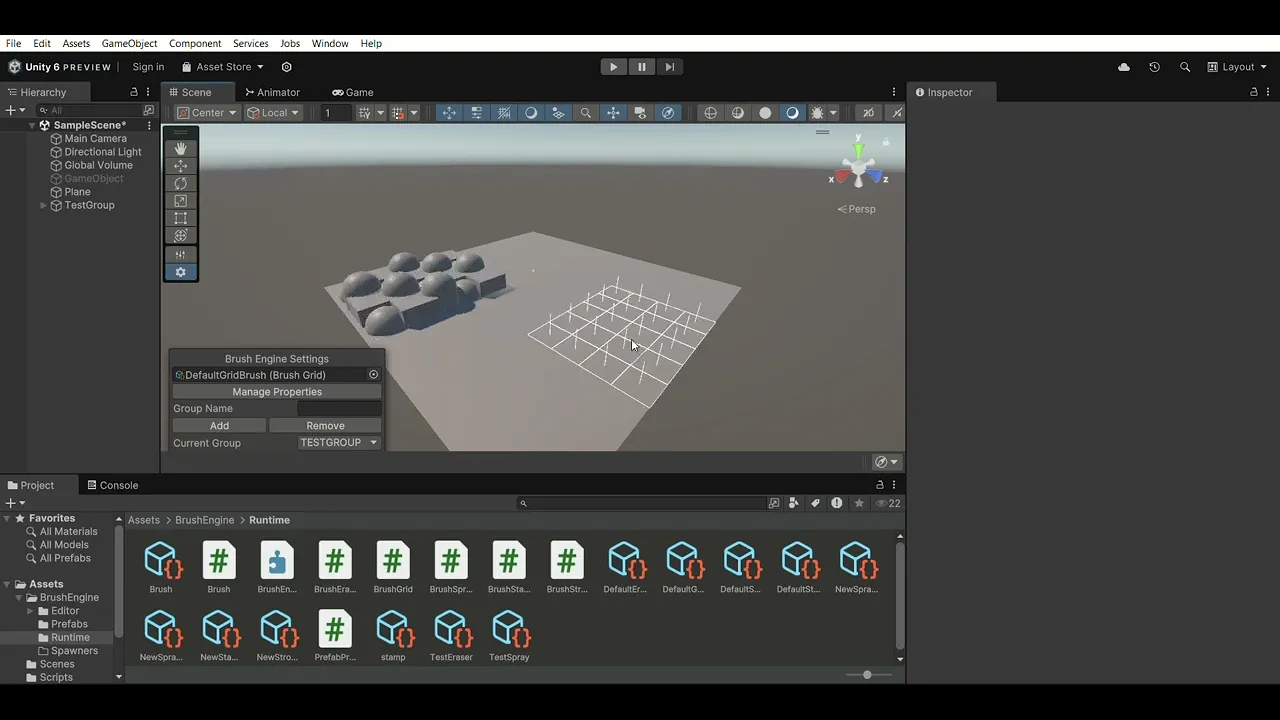The width and height of the screenshot is (1280, 720).
Task: Click the favorites star in Project search bar
Action: coord(859,503)
